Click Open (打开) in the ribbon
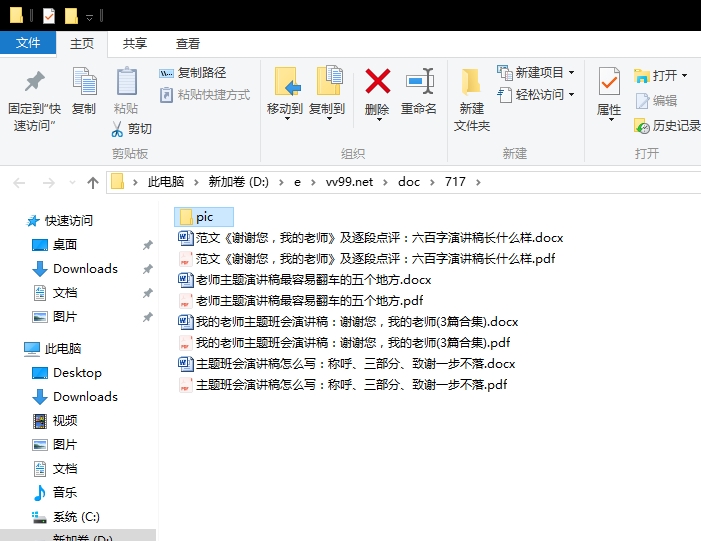 (660, 75)
